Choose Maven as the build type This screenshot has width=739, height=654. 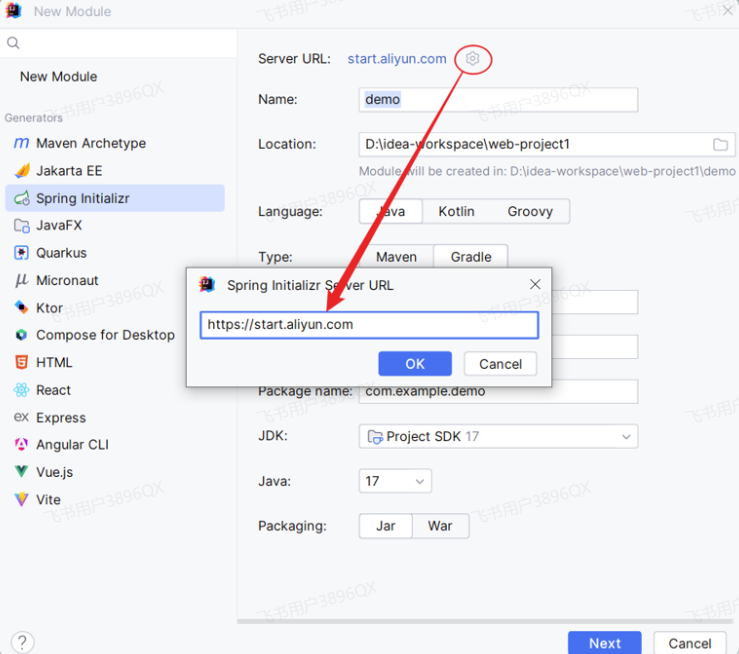[x=396, y=257]
